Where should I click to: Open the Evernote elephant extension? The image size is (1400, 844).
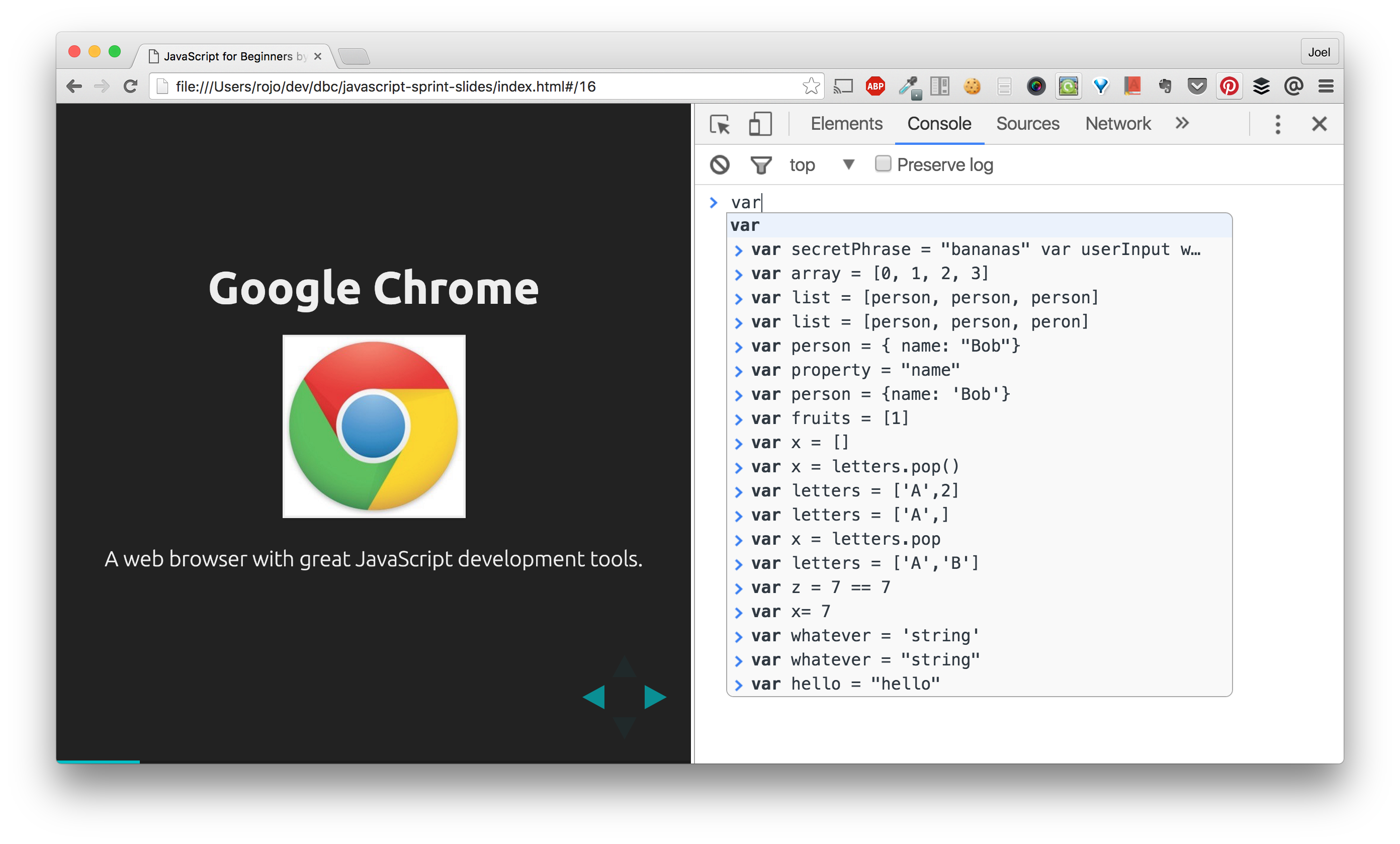point(1165,87)
